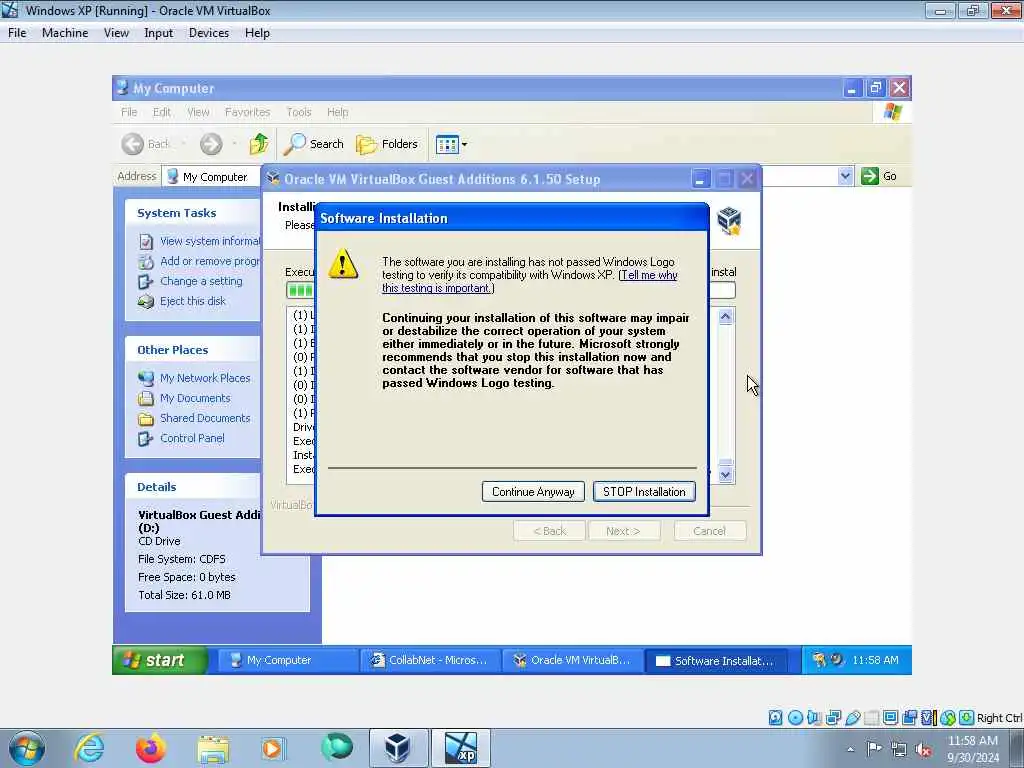Click audio icon in VirtualBox status bar
This screenshot has height=768, width=1024.
coord(814,718)
